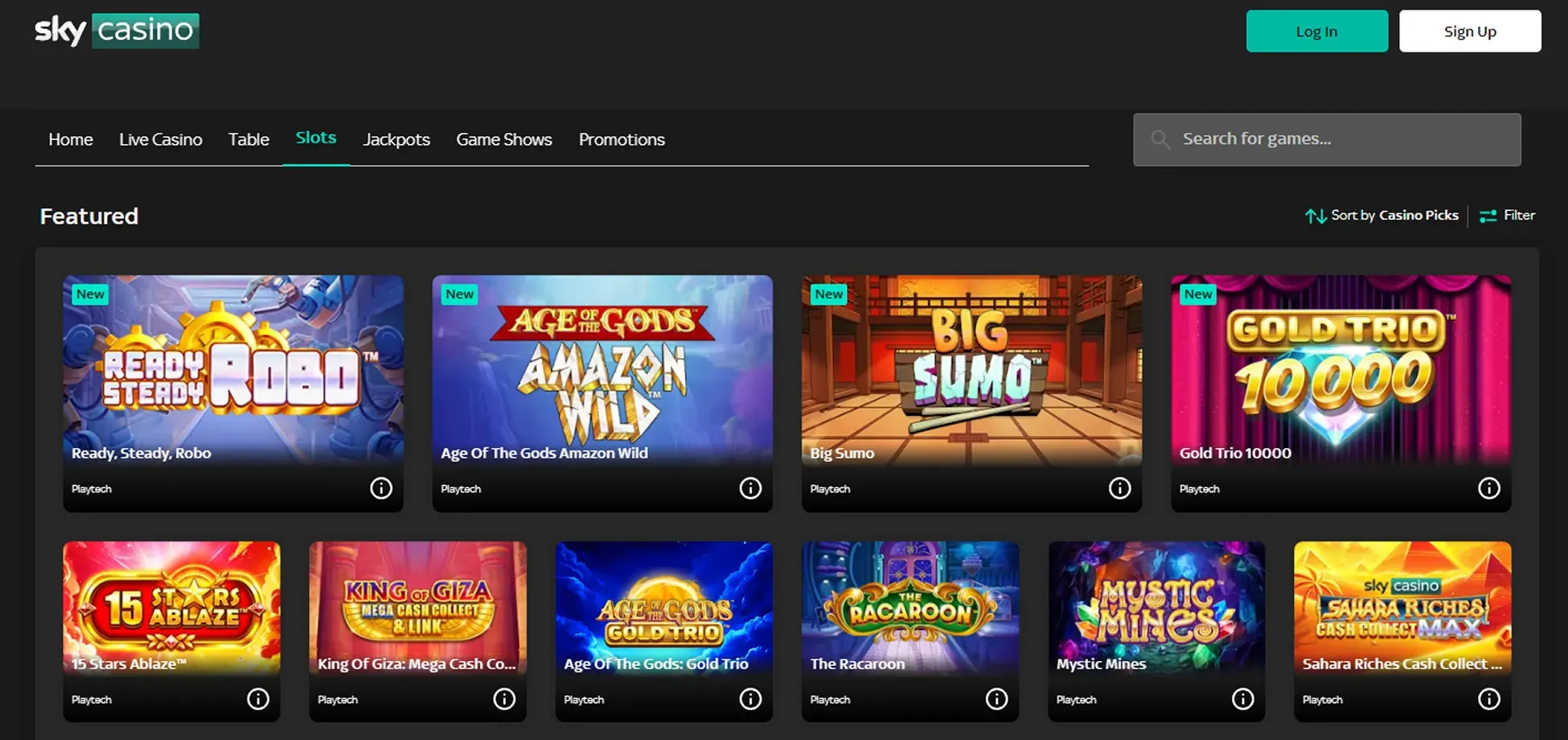Open info for Ready, Steady, Robo
The image size is (1568, 740).
pyautogui.click(x=381, y=488)
